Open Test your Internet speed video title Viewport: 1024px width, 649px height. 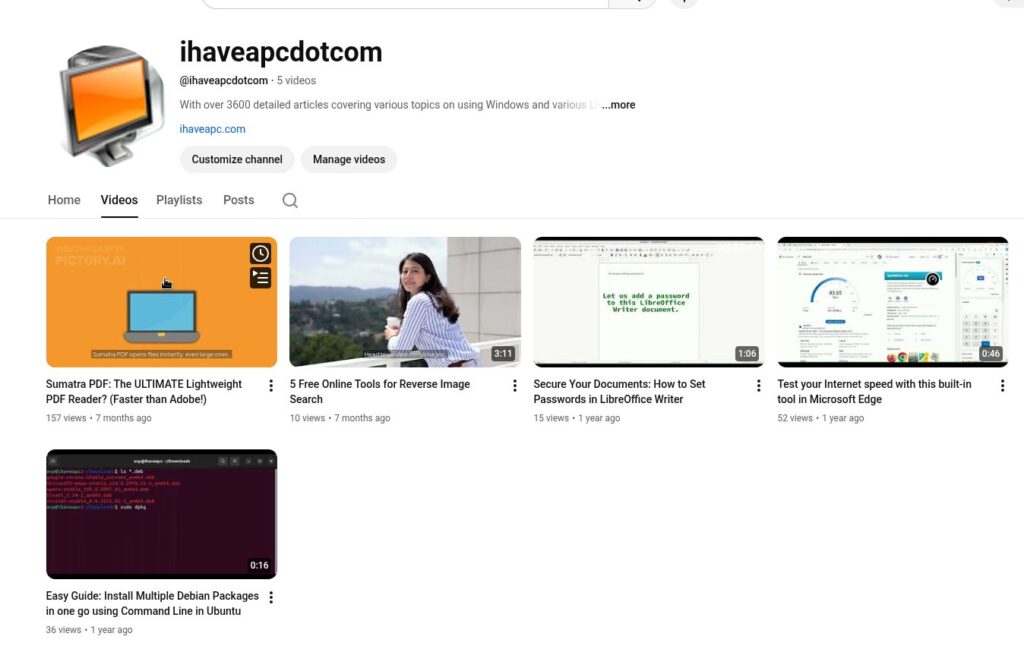coord(874,392)
